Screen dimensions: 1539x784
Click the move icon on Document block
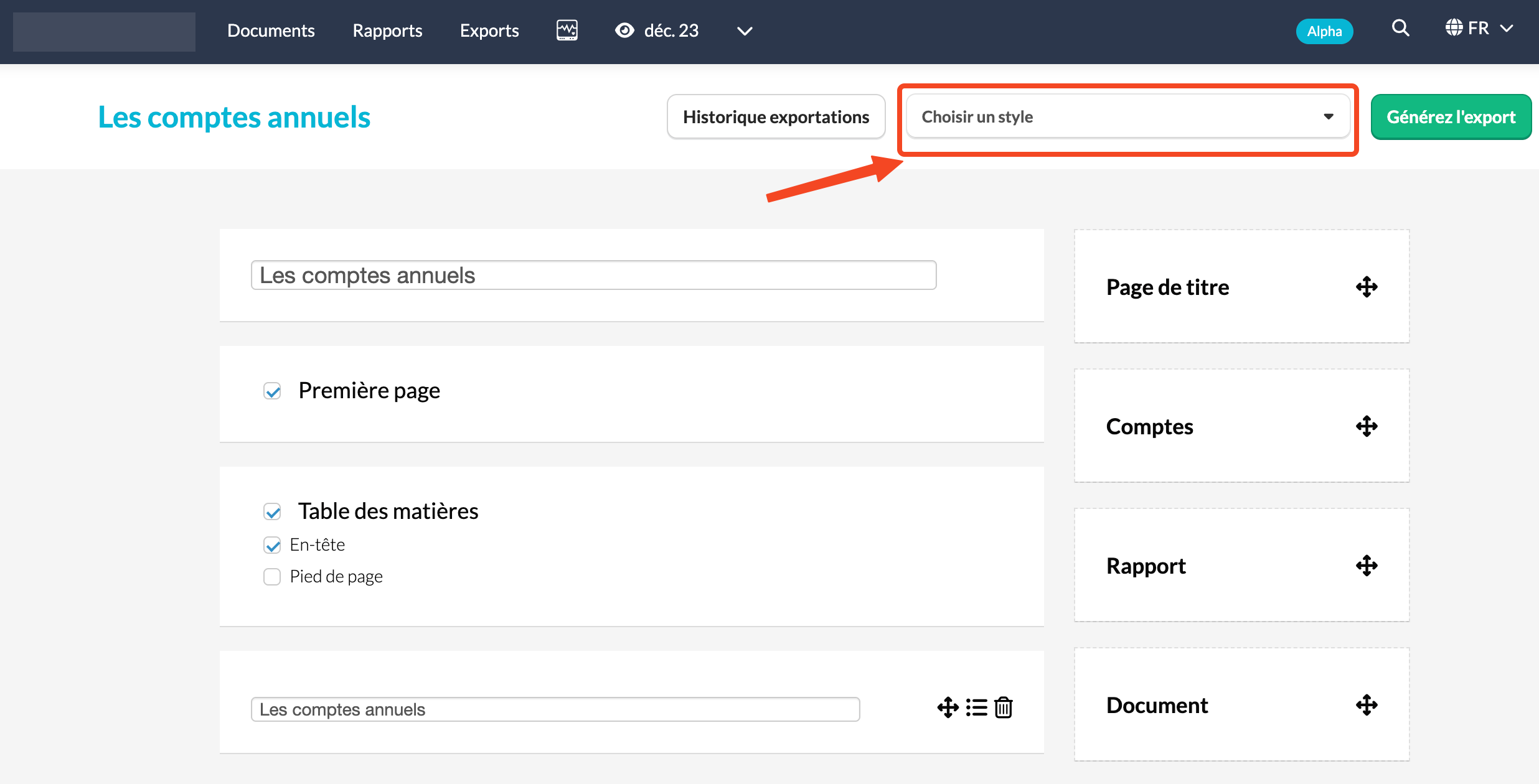pyautogui.click(x=1367, y=705)
